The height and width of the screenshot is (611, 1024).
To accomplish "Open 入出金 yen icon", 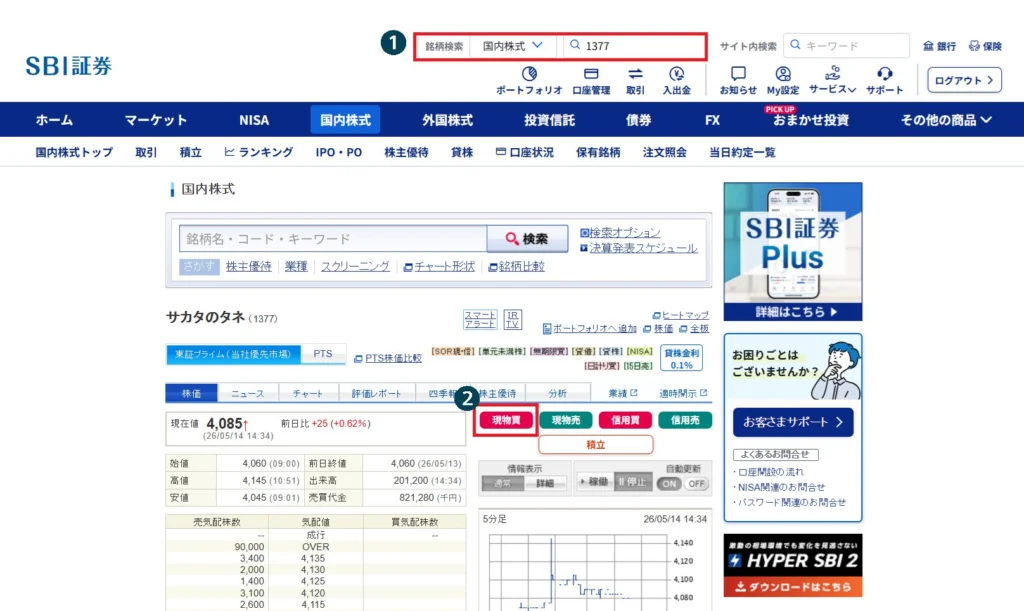I will (x=677, y=73).
